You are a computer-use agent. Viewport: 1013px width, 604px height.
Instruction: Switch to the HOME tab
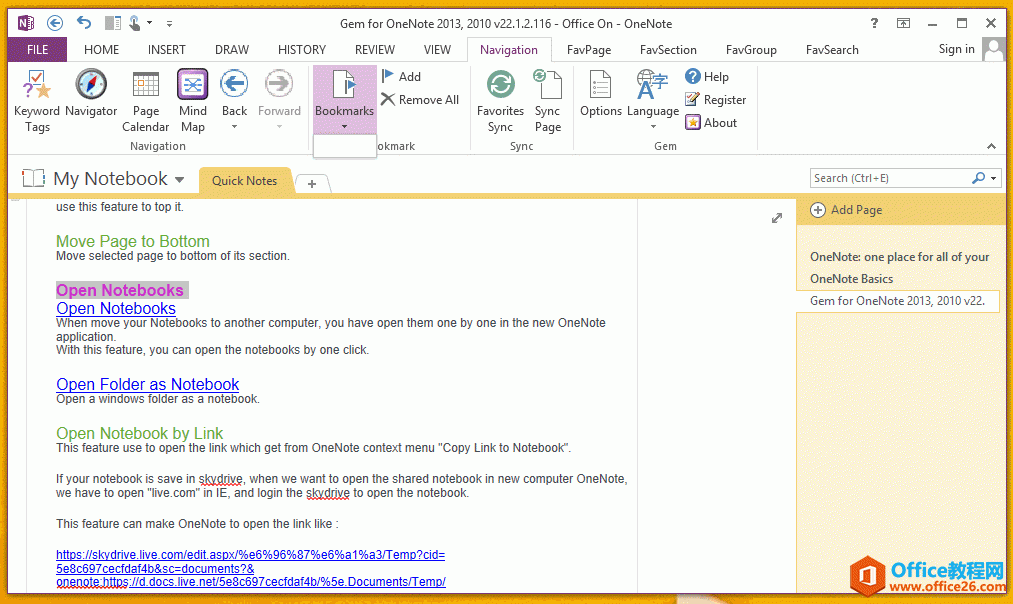tap(101, 50)
